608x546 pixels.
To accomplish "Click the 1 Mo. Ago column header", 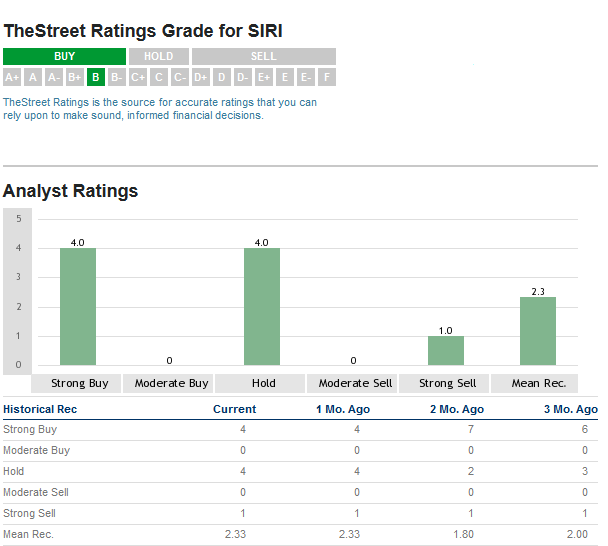I will (343, 409).
